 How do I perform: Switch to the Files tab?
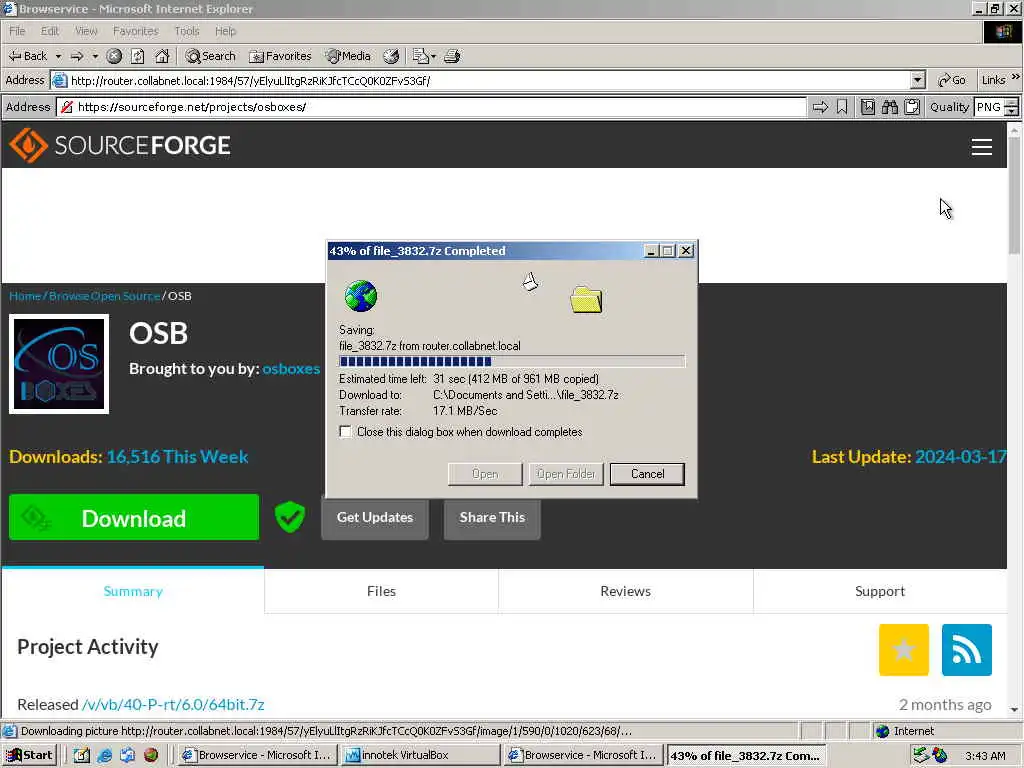point(381,591)
